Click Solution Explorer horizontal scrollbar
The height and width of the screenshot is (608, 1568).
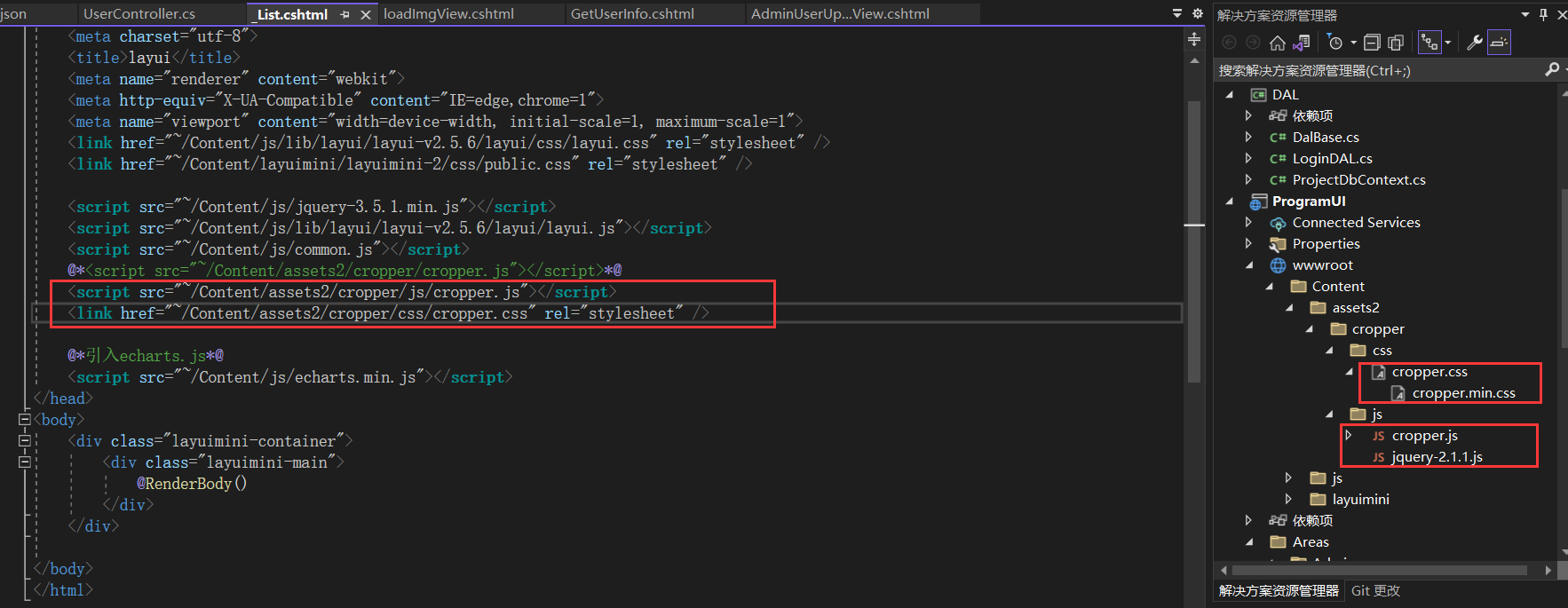[x=1381, y=570]
